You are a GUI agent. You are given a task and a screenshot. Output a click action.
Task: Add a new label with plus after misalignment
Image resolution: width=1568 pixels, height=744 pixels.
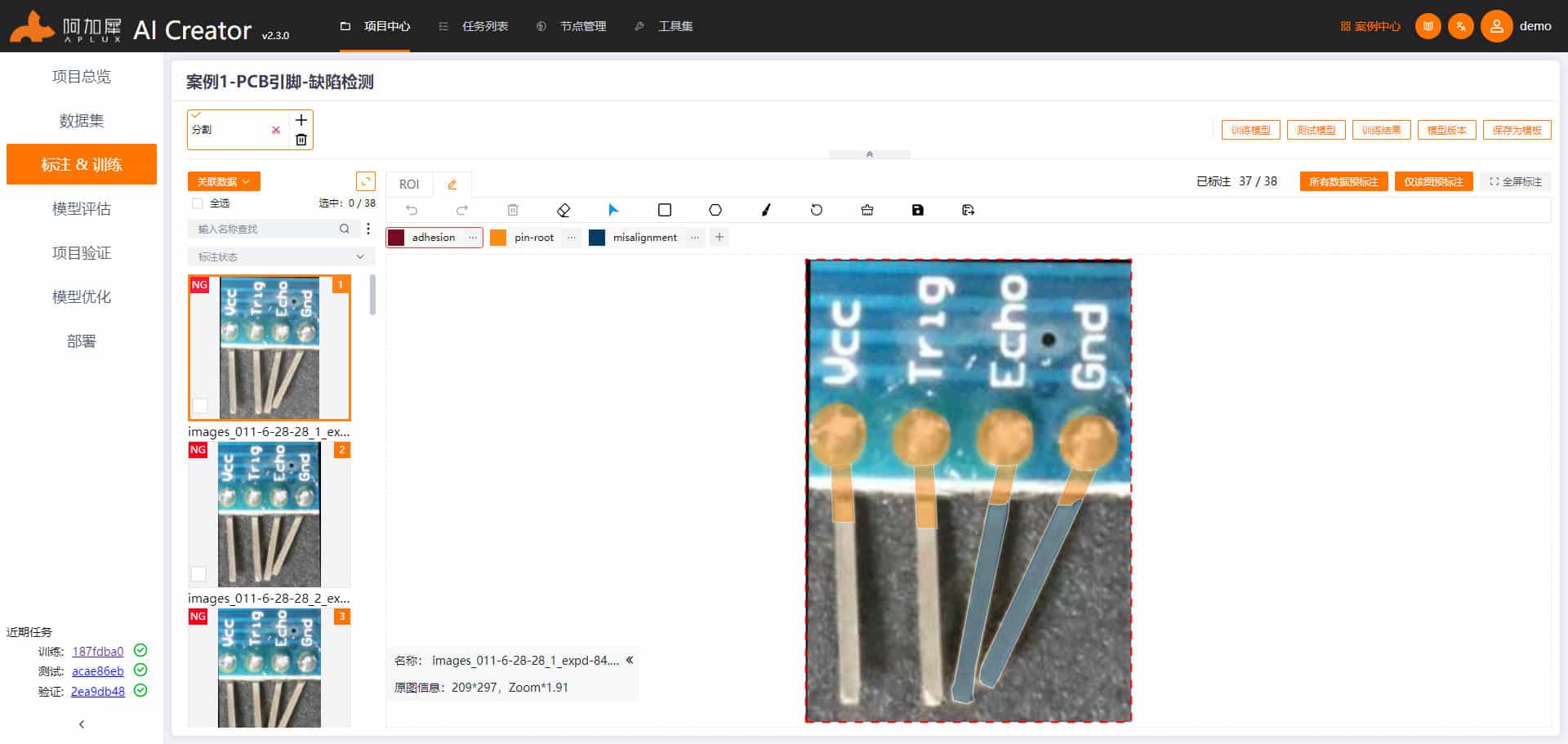[719, 238]
